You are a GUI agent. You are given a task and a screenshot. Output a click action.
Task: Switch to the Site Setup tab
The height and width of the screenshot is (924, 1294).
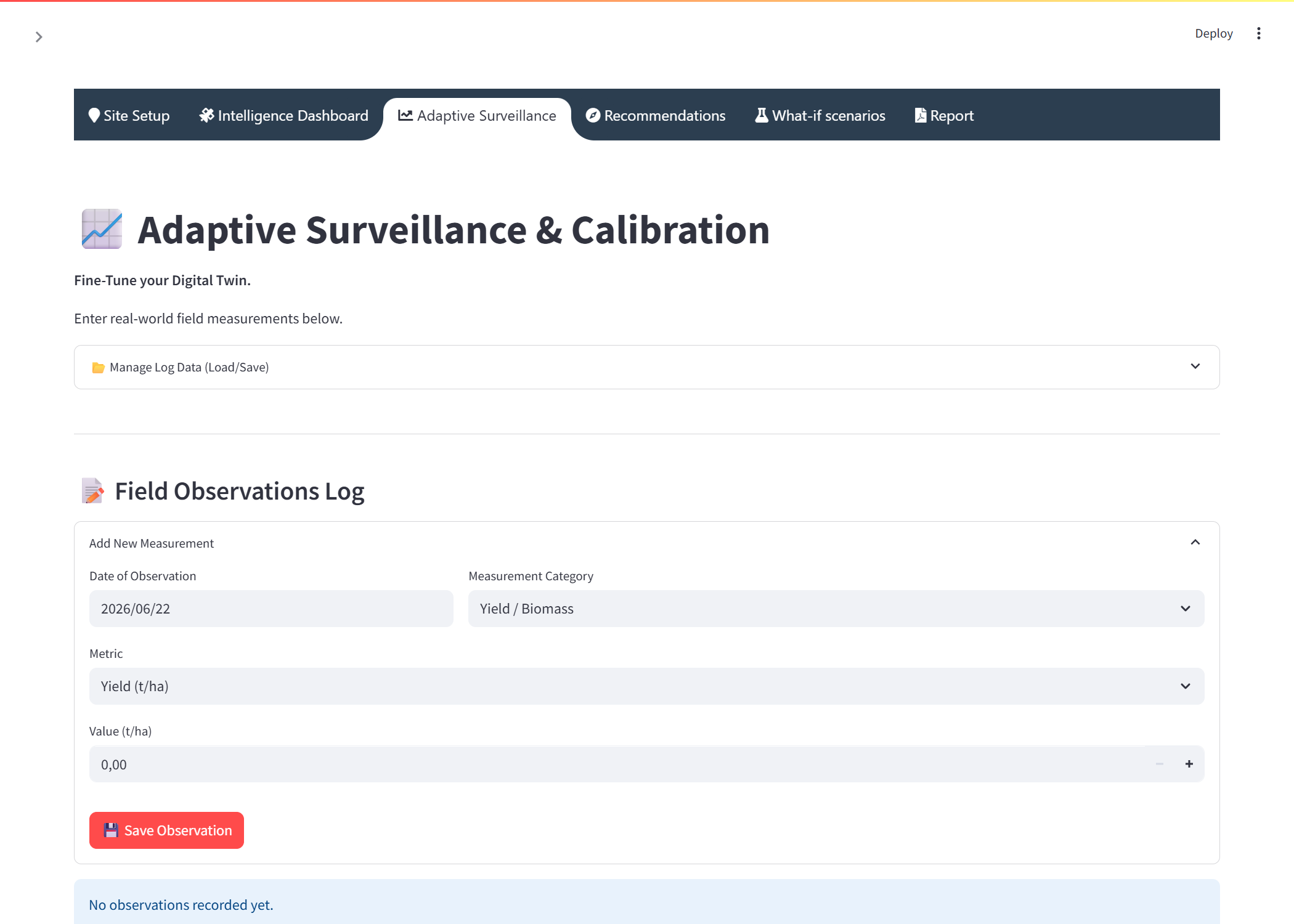(x=129, y=115)
